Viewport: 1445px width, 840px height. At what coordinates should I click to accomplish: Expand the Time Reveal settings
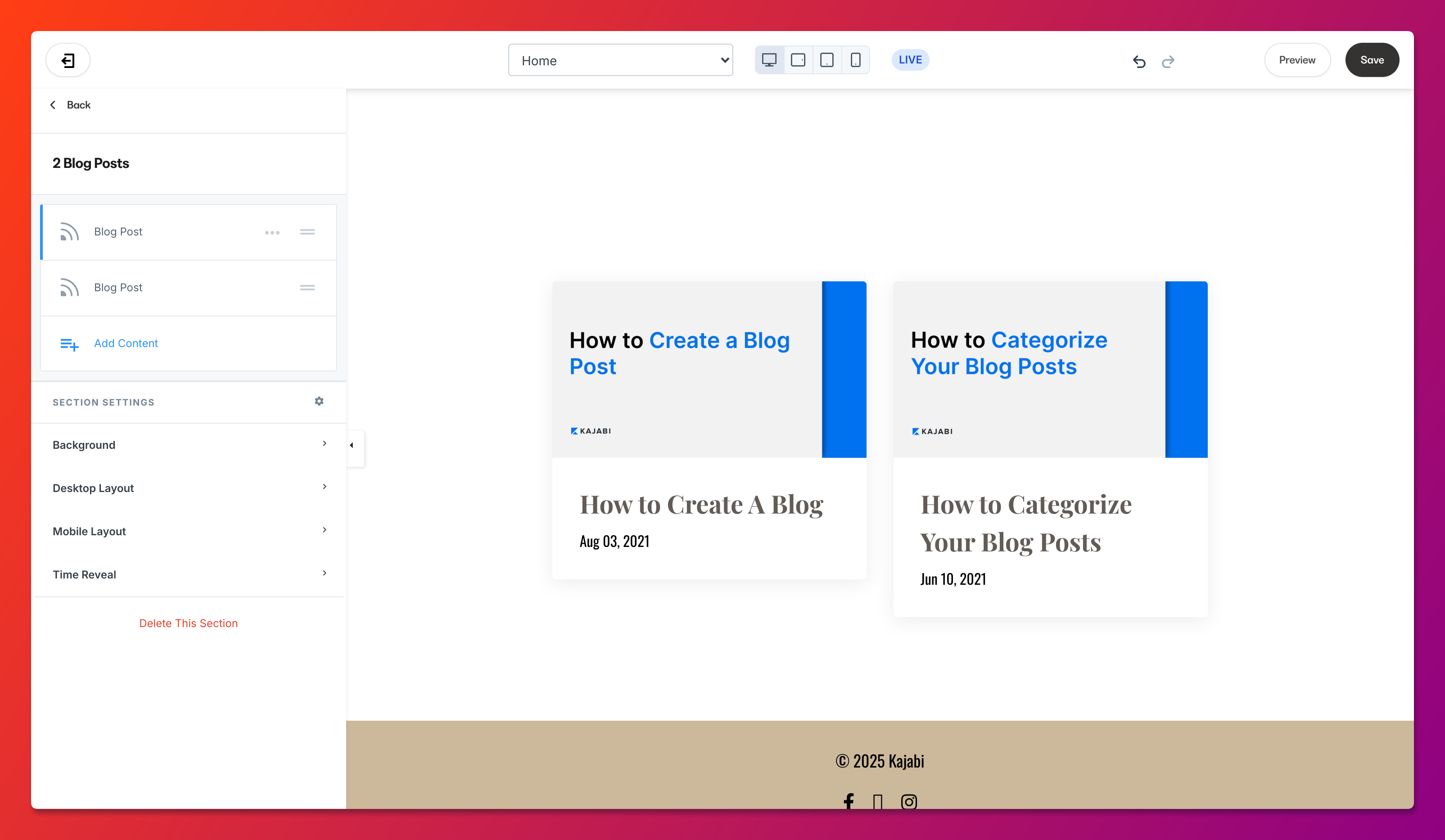189,574
